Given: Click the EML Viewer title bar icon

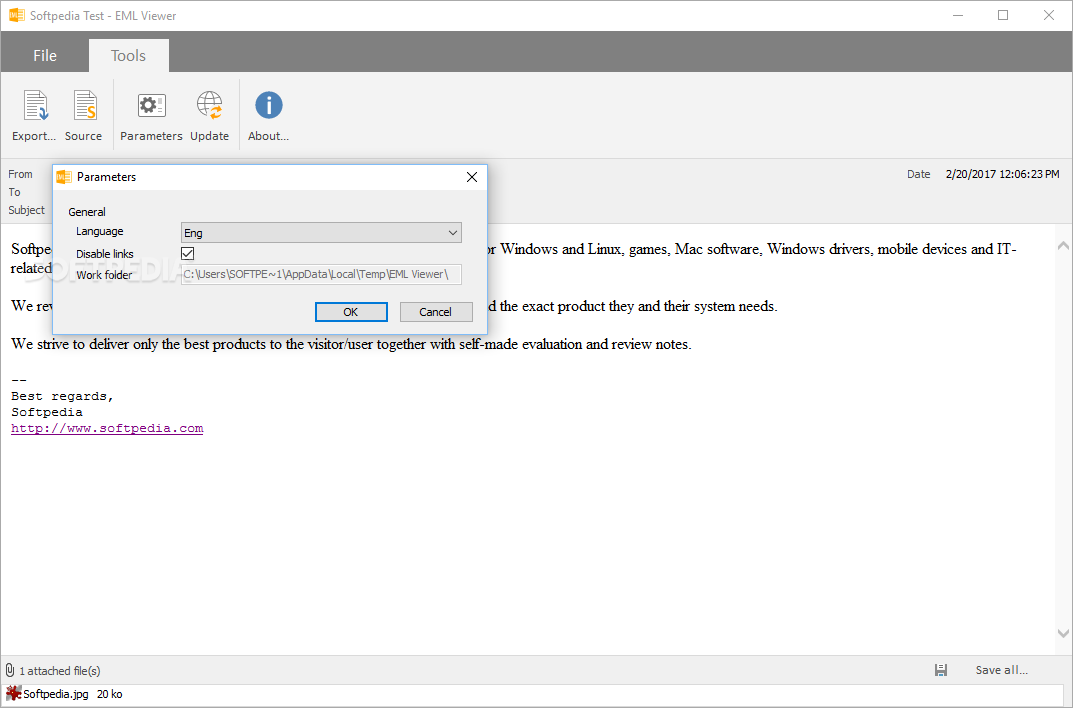Looking at the screenshot, I should tap(16, 15).
